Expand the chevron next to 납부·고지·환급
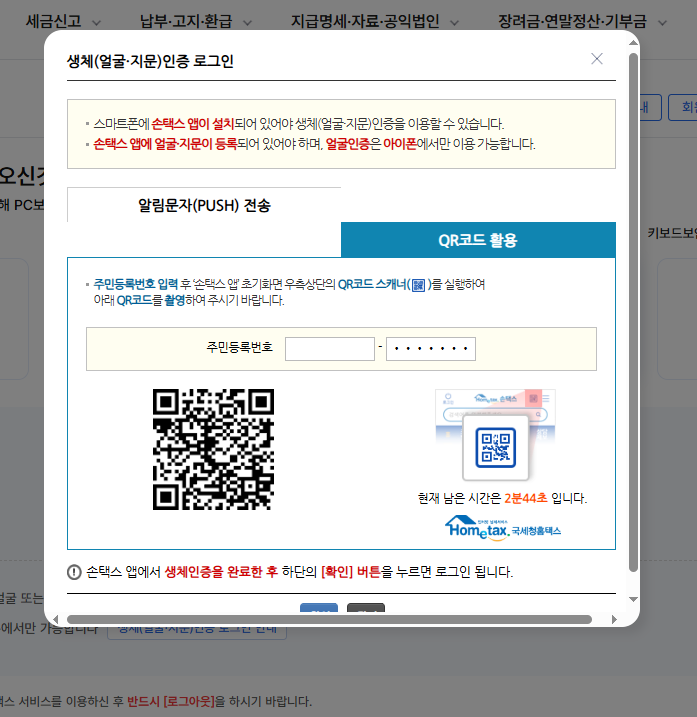697x717 pixels. (x=247, y=22)
